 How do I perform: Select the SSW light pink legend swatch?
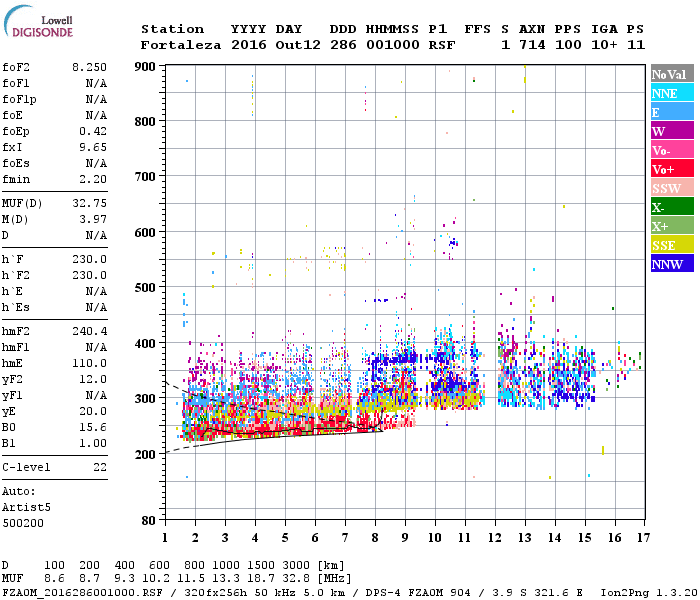672,188
